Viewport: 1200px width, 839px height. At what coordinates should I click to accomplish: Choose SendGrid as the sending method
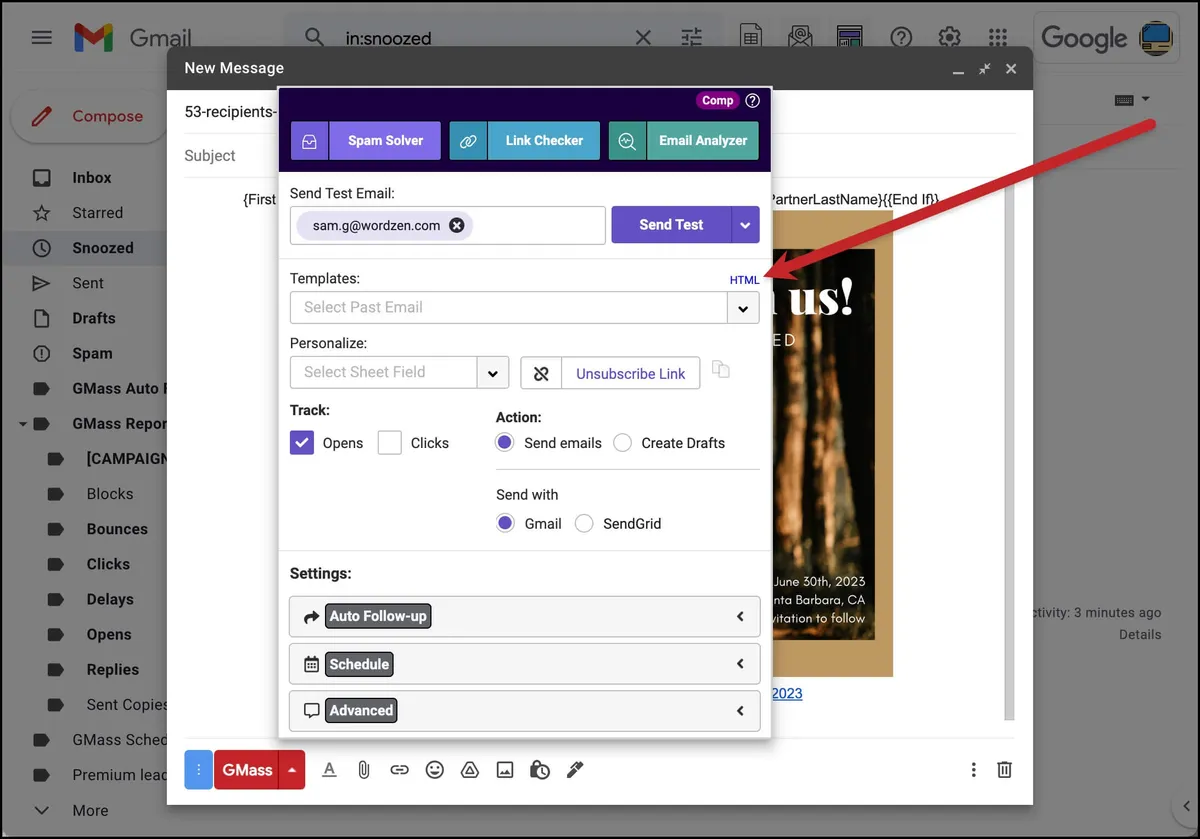(584, 523)
